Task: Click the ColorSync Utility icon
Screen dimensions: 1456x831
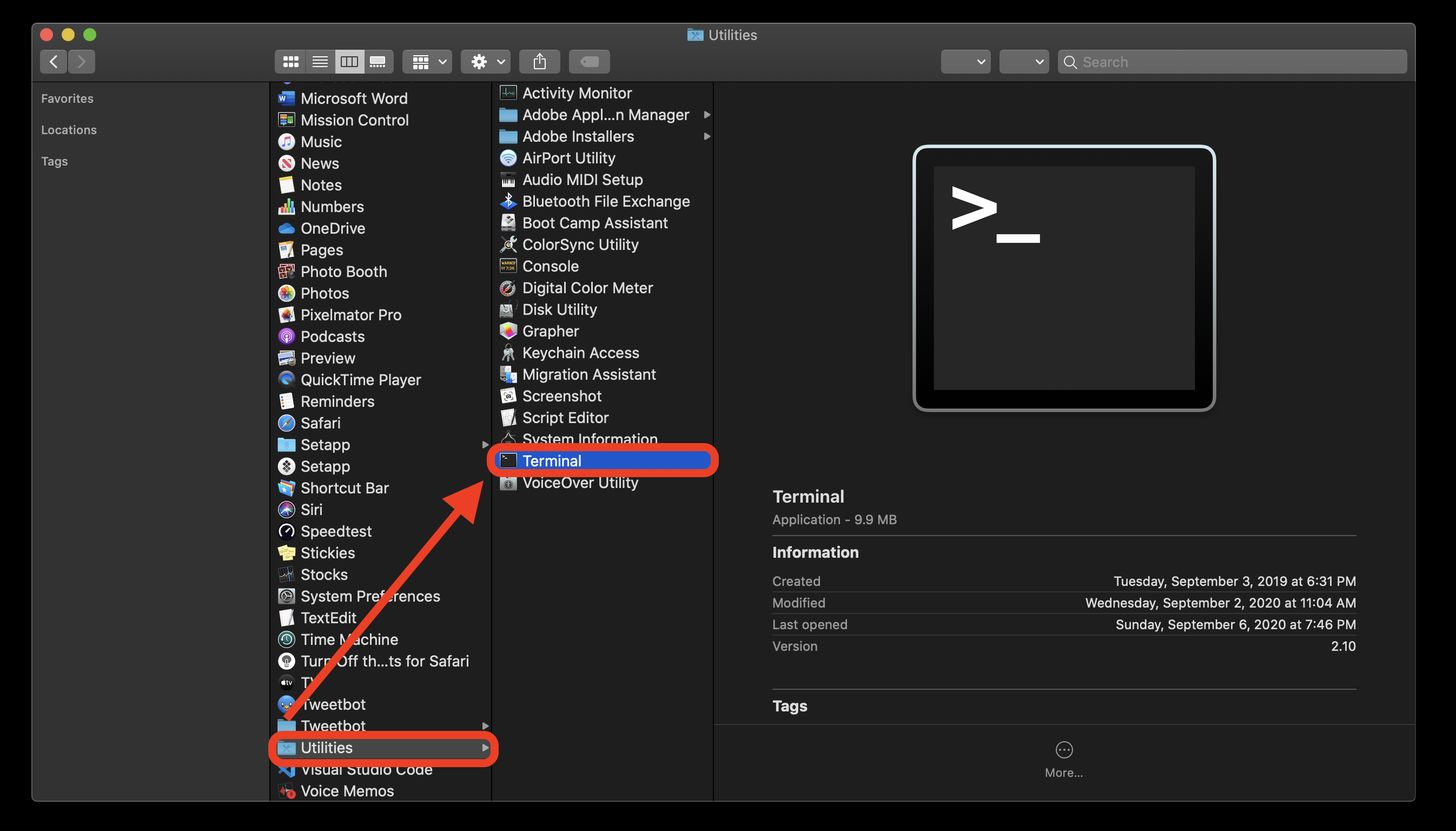Action: pyautogui.click(x=508, y=244)
